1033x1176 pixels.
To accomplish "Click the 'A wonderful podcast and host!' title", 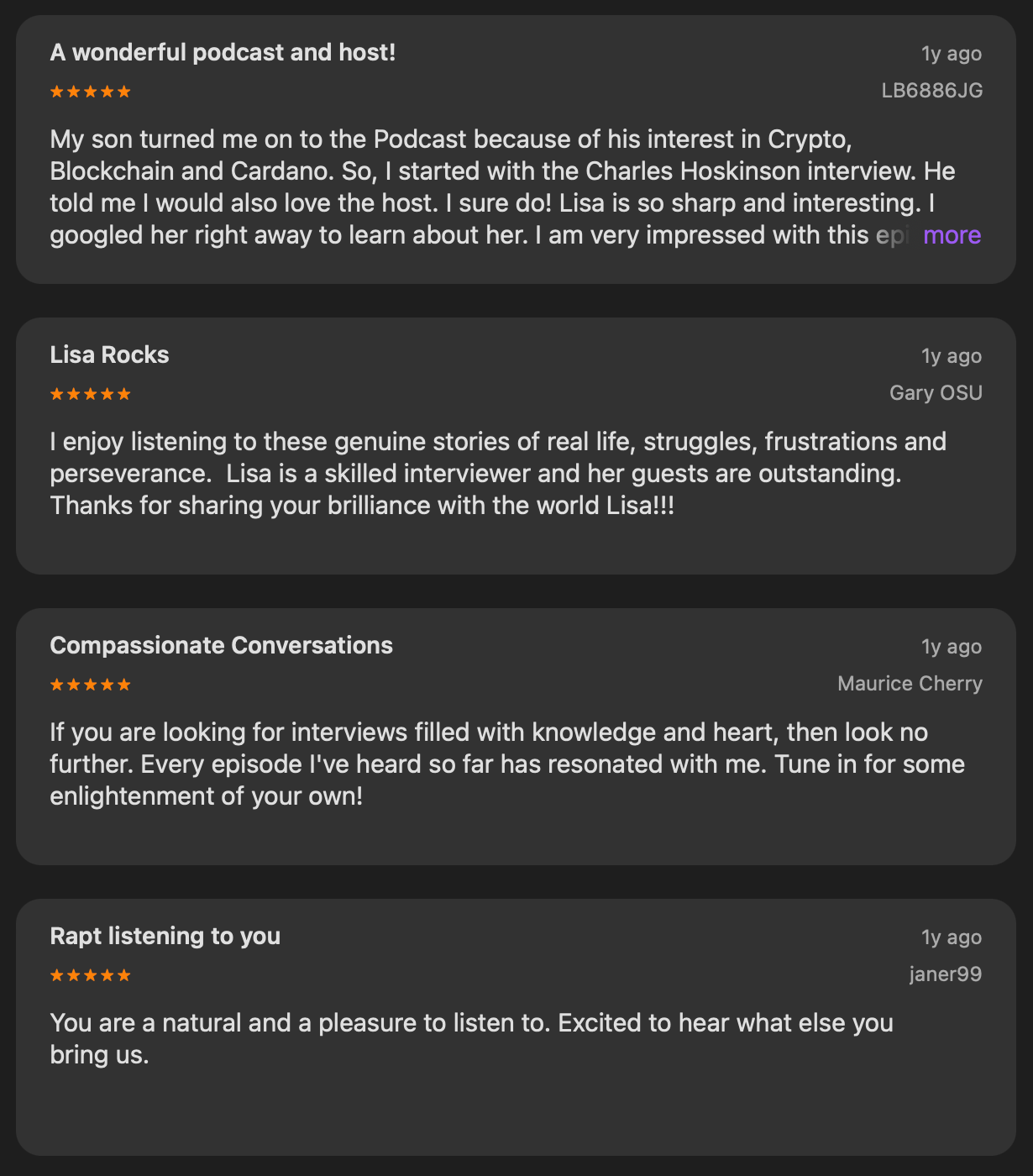I will coord(223,53).
